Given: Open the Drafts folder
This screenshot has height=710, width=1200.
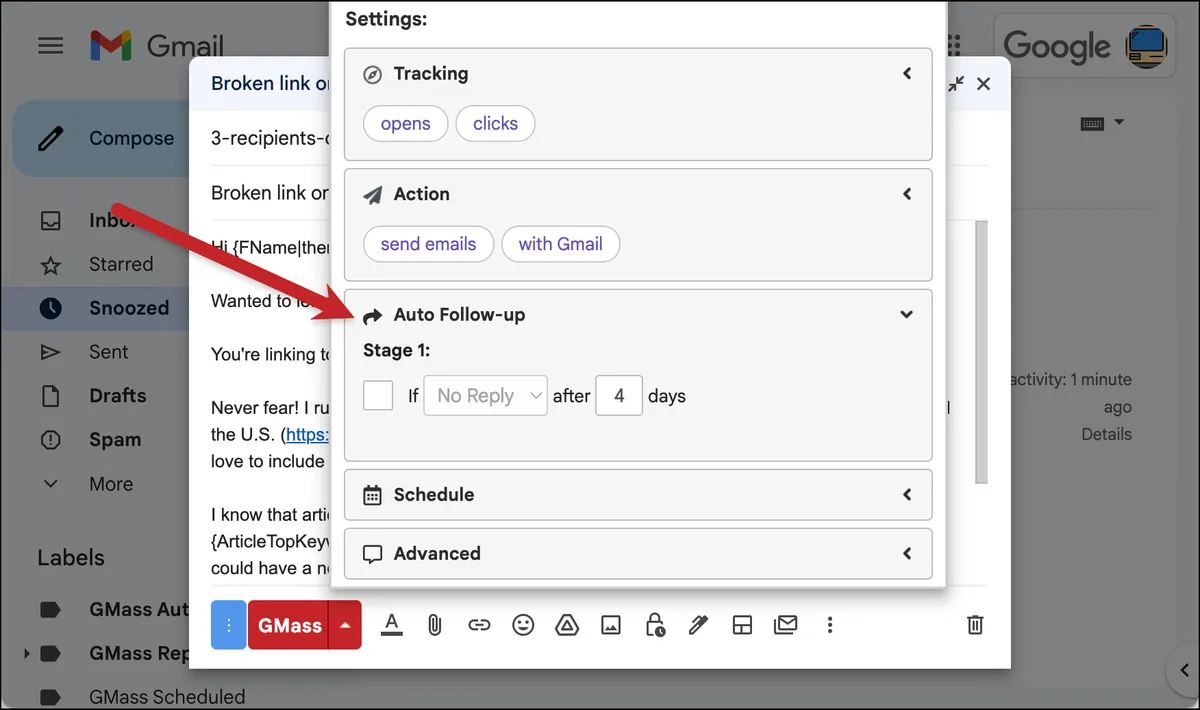Looking at the screenshot, I should click(x=117, y=396).
